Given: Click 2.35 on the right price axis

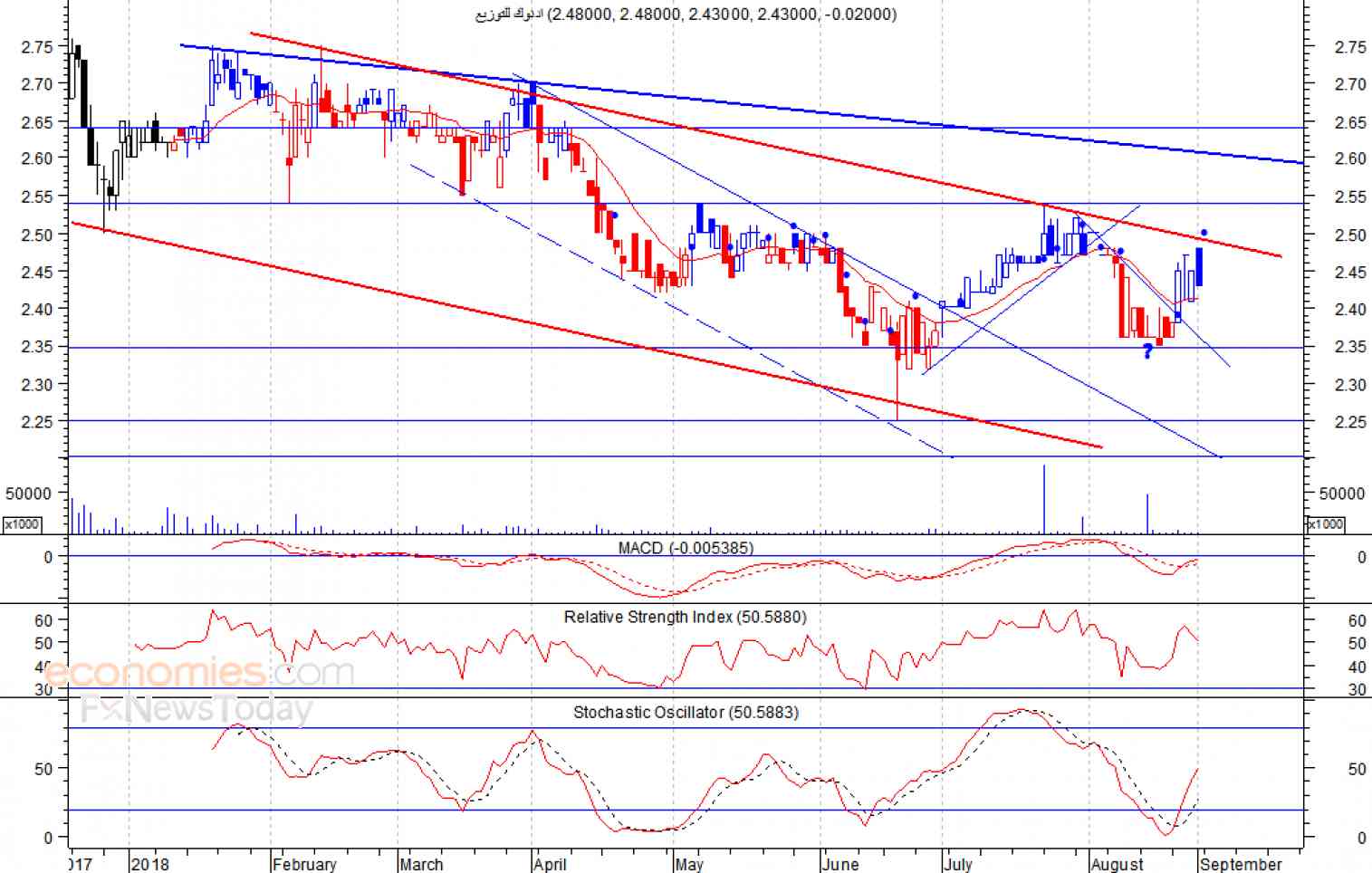Looking at the screenshot, I should click(x=1350, y=347).
